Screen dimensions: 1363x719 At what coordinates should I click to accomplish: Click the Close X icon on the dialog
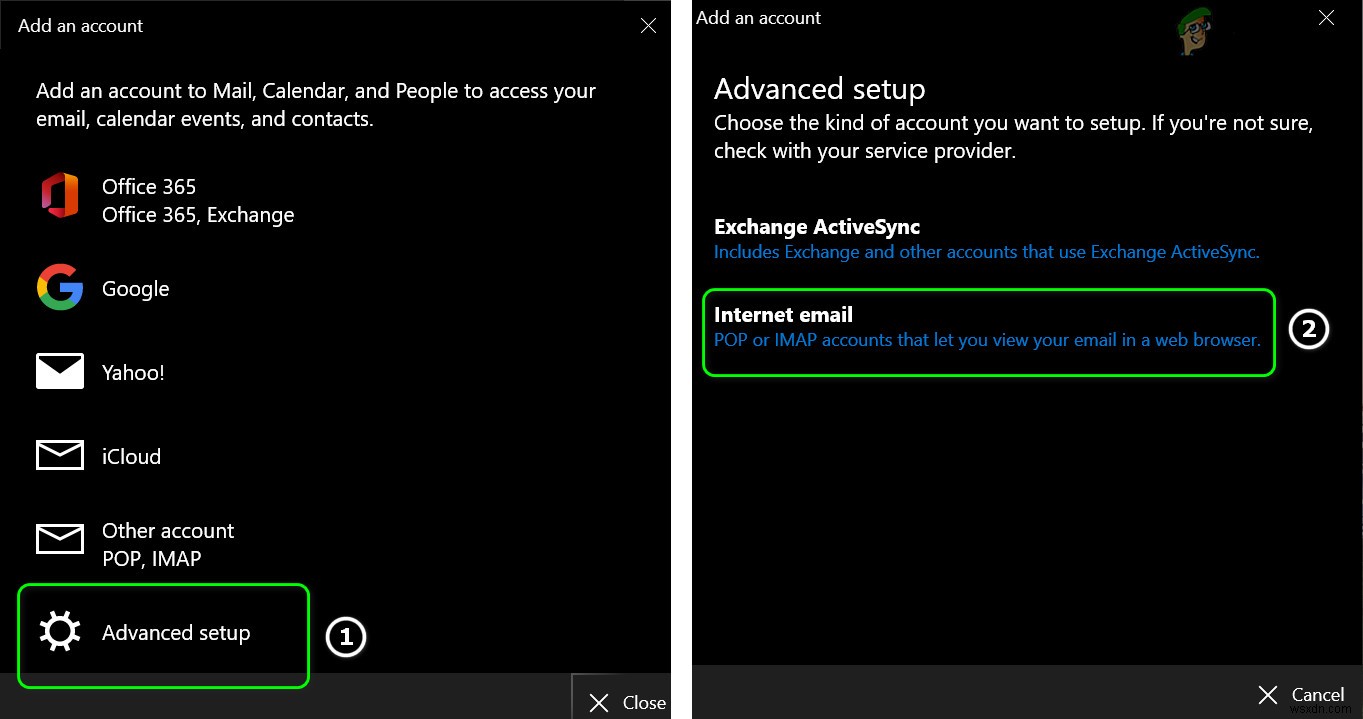pos(648,25)
